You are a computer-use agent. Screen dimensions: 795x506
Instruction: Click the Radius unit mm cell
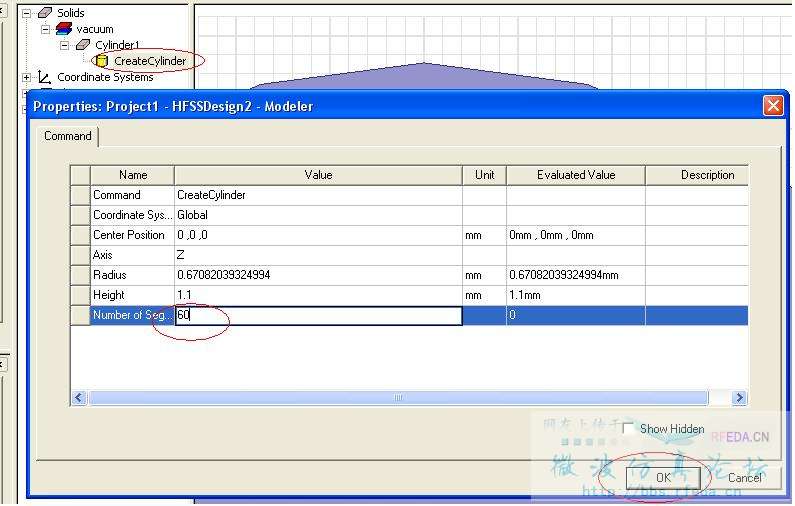coord(484,275)
